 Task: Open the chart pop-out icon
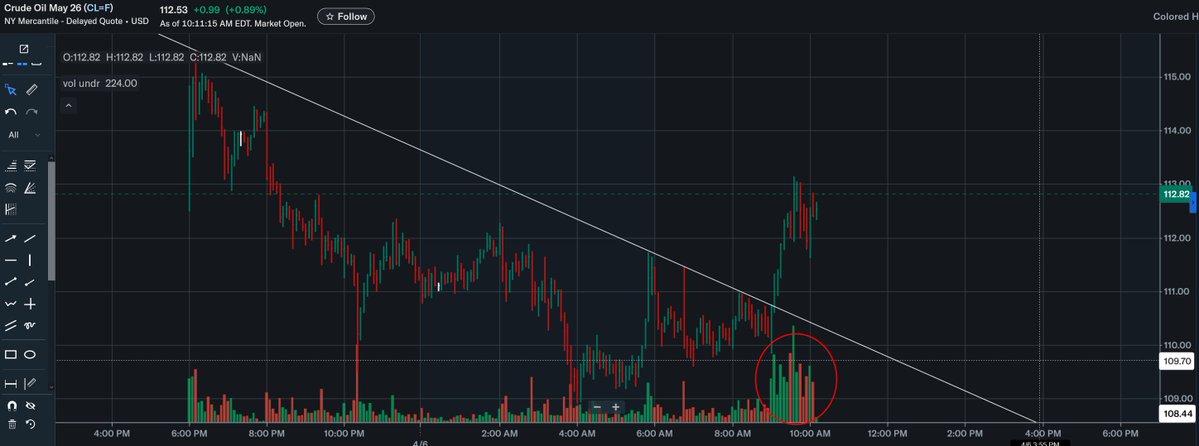(23, 49)
